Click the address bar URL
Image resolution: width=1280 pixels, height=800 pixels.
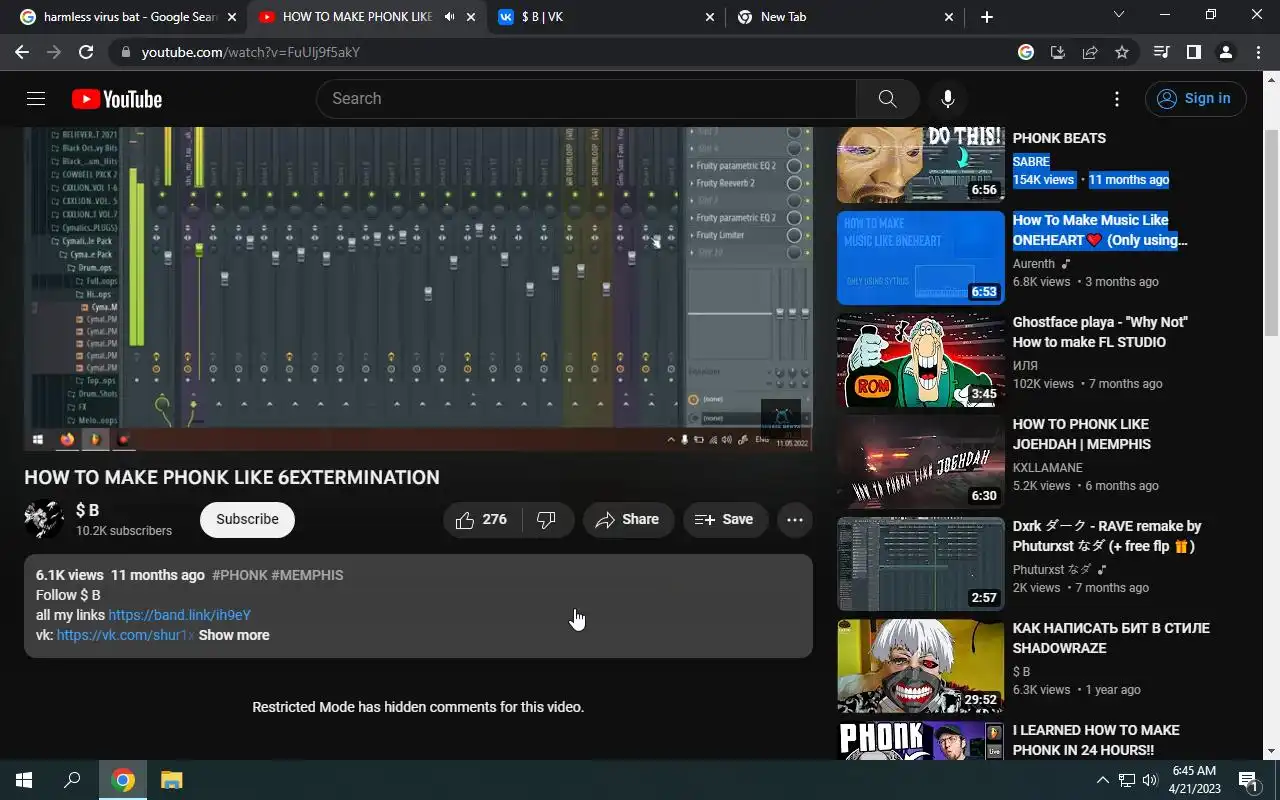pyautogui.click(x=250, y=52)
